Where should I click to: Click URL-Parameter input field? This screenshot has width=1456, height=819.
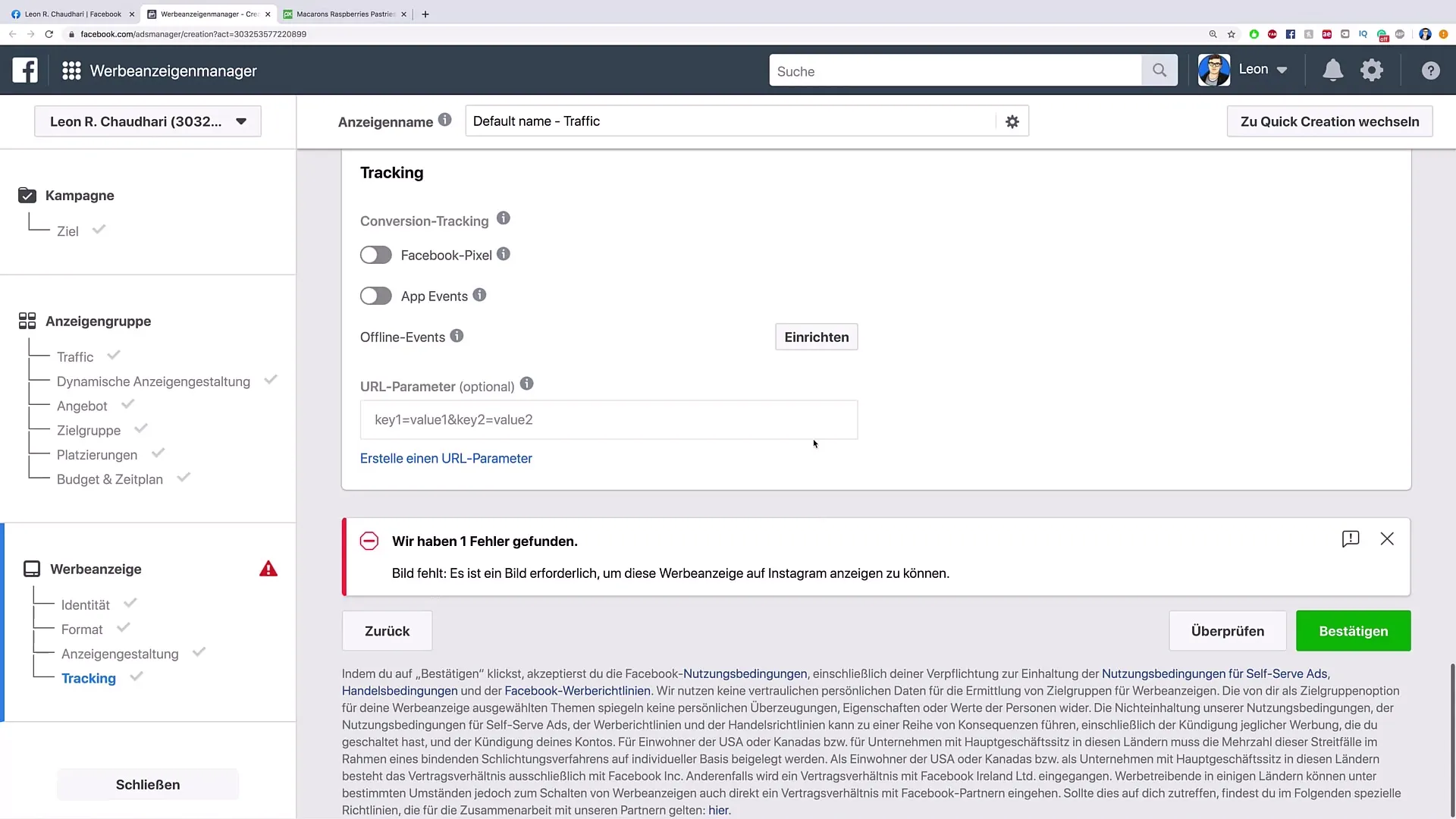[x=608, y=419]
